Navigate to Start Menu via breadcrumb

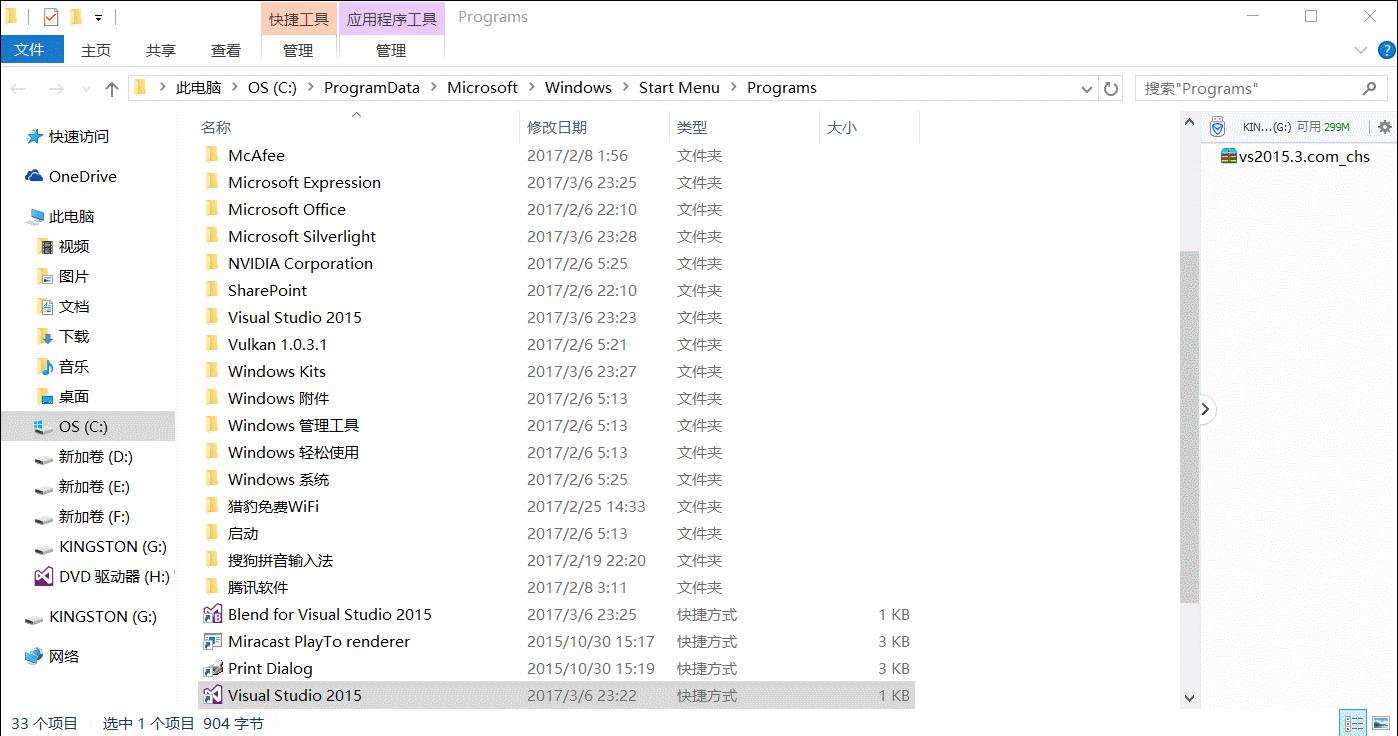[x=679, y=87]
